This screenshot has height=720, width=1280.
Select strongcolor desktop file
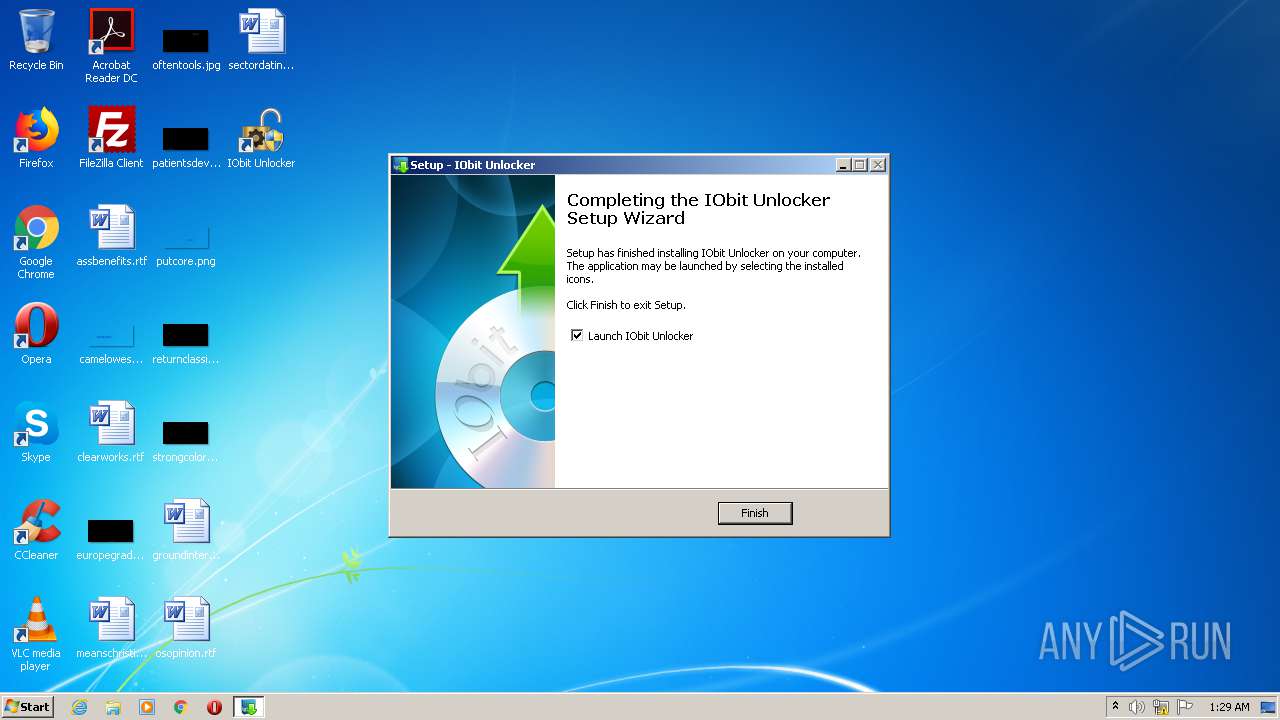point(186,440)
